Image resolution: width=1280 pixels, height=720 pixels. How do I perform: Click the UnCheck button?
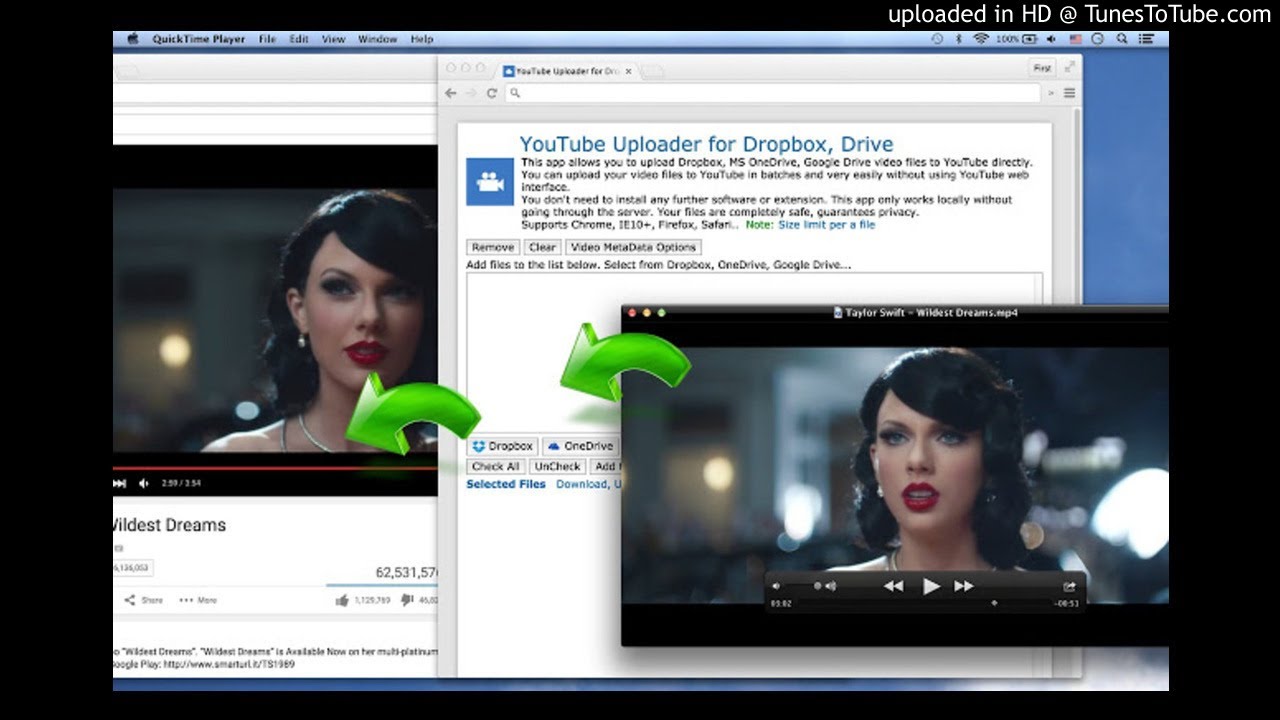pos(558,466)
